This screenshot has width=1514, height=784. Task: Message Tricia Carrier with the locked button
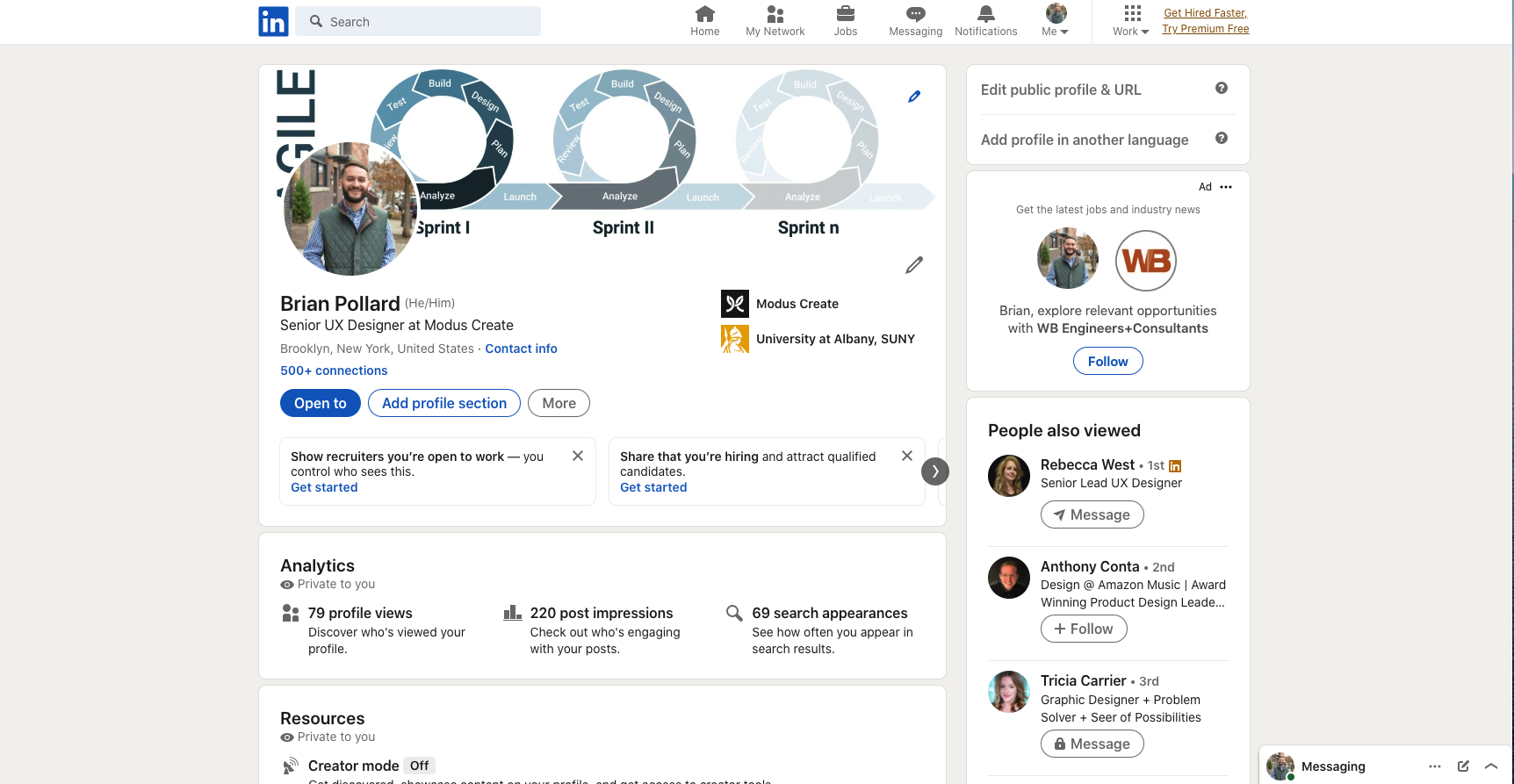[1092, 744]
